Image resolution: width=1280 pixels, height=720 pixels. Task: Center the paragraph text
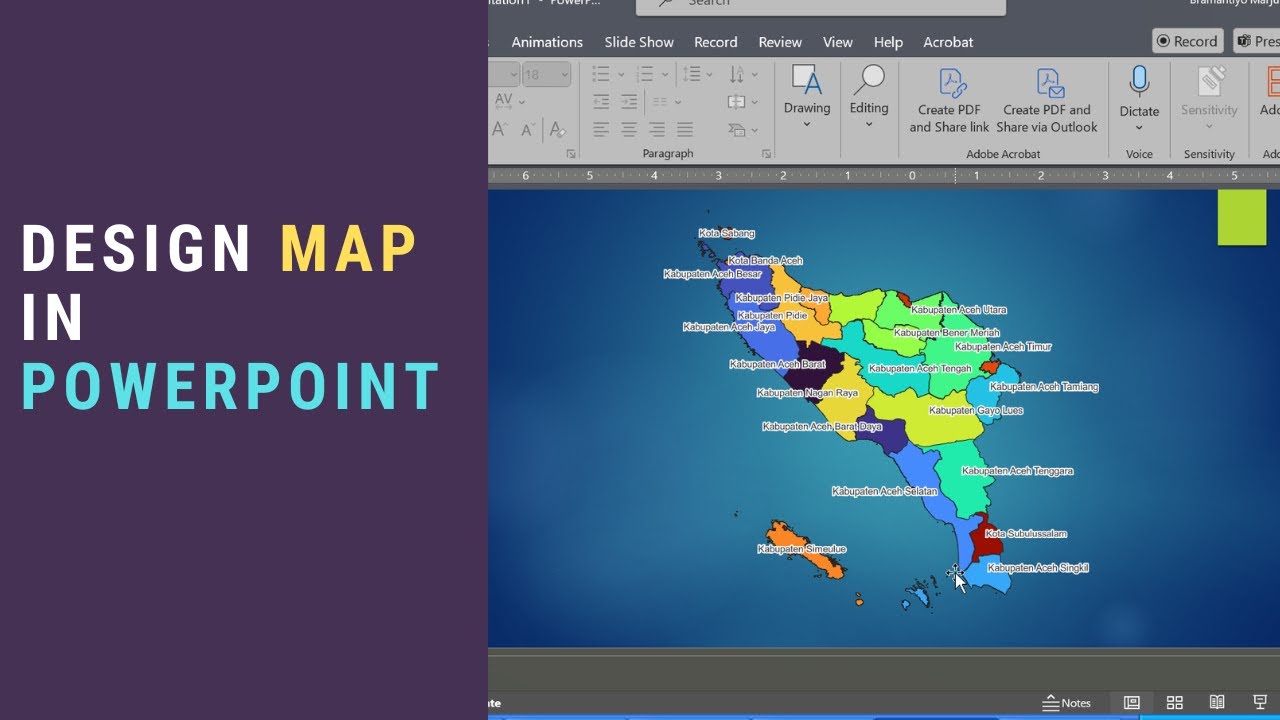629,130
